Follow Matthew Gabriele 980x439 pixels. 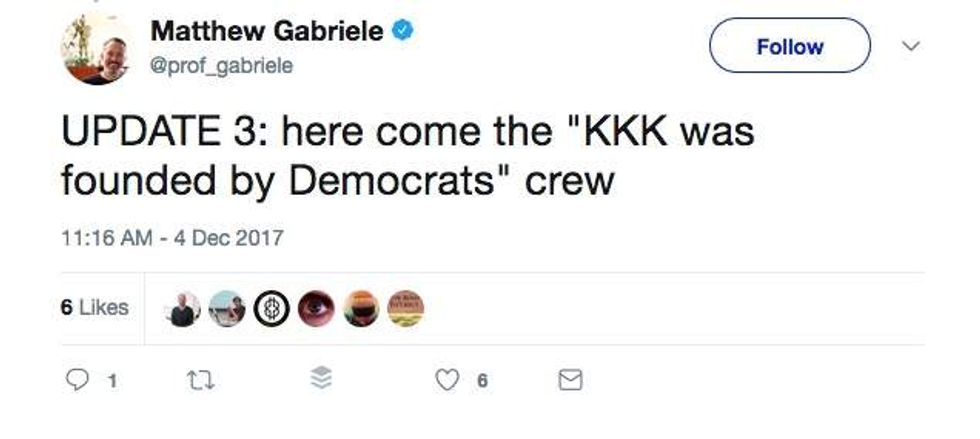[790, 46]
